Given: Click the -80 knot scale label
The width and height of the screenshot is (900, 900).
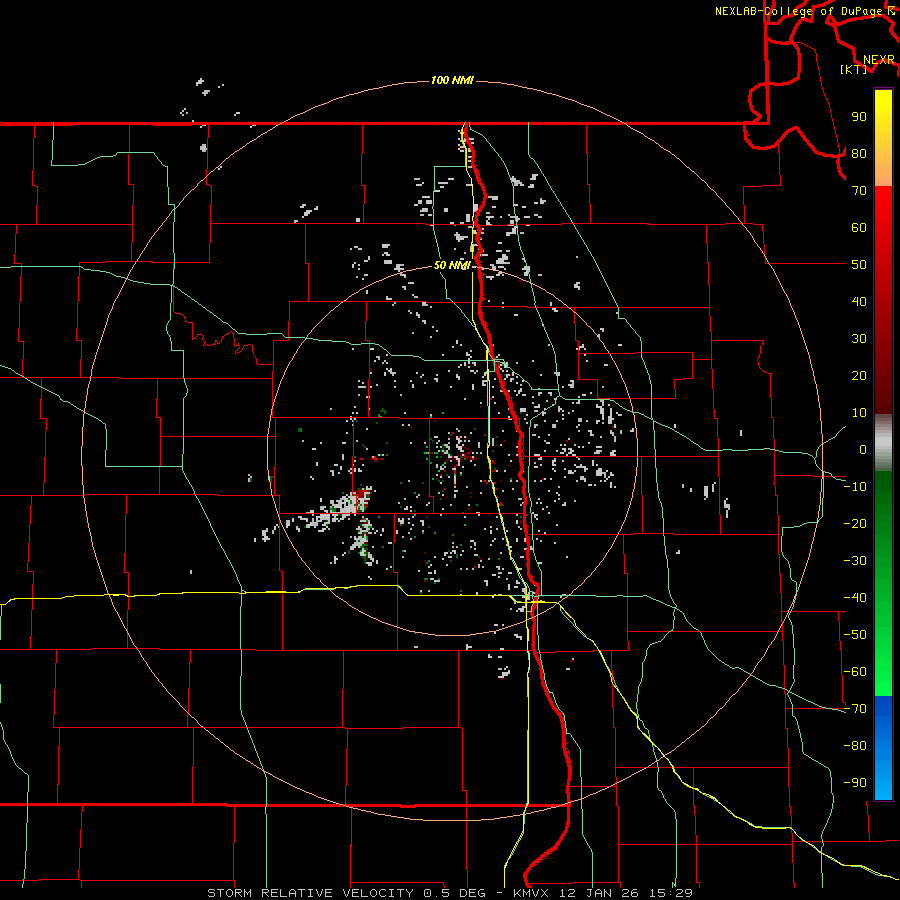Looking at the screenshot, I should (x=855, y=746).
